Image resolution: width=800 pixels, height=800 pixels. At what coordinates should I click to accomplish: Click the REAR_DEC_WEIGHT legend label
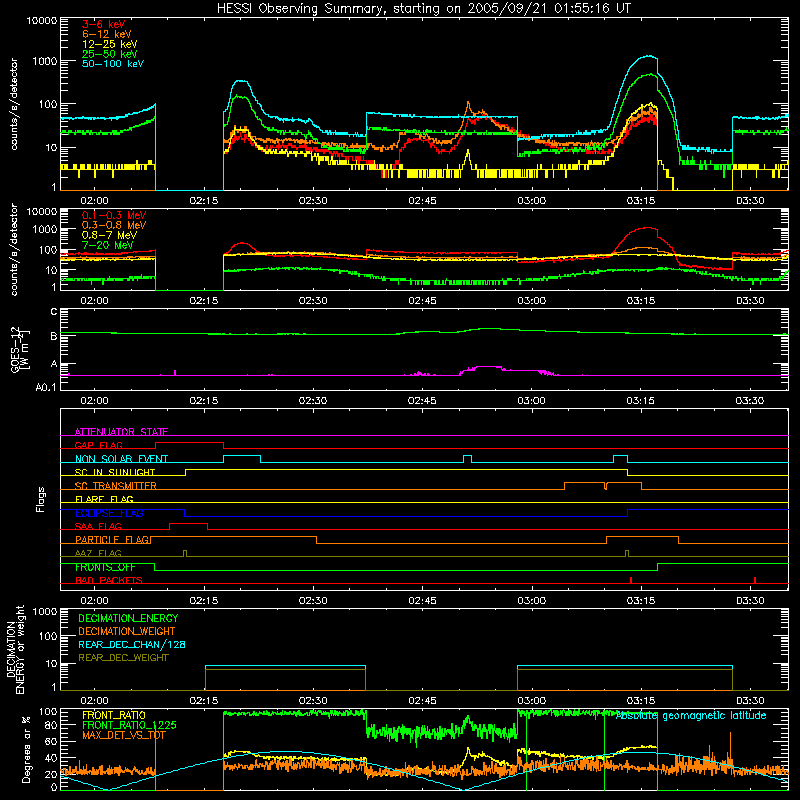pyautogui.click(x=123, y=658)
